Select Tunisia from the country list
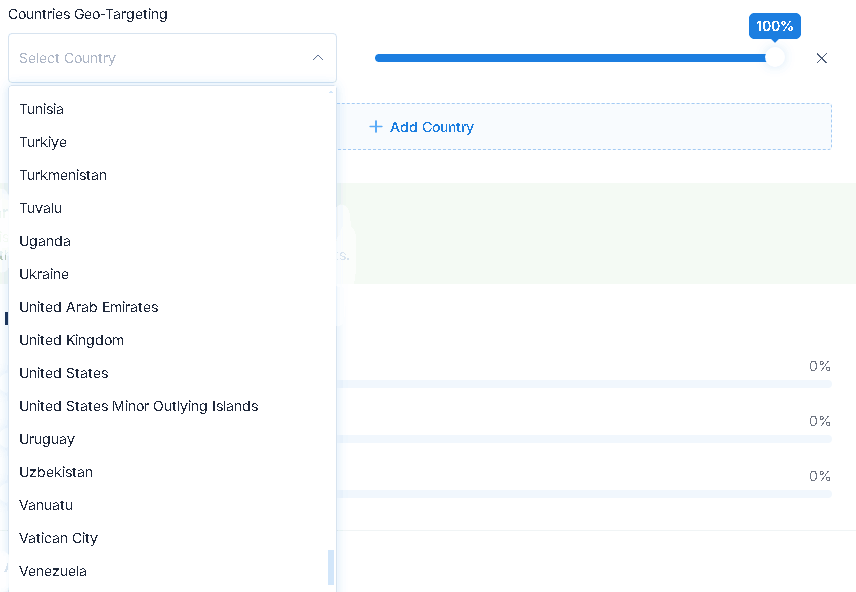Viewport: 856px width, 592px height. pos(173,109)
